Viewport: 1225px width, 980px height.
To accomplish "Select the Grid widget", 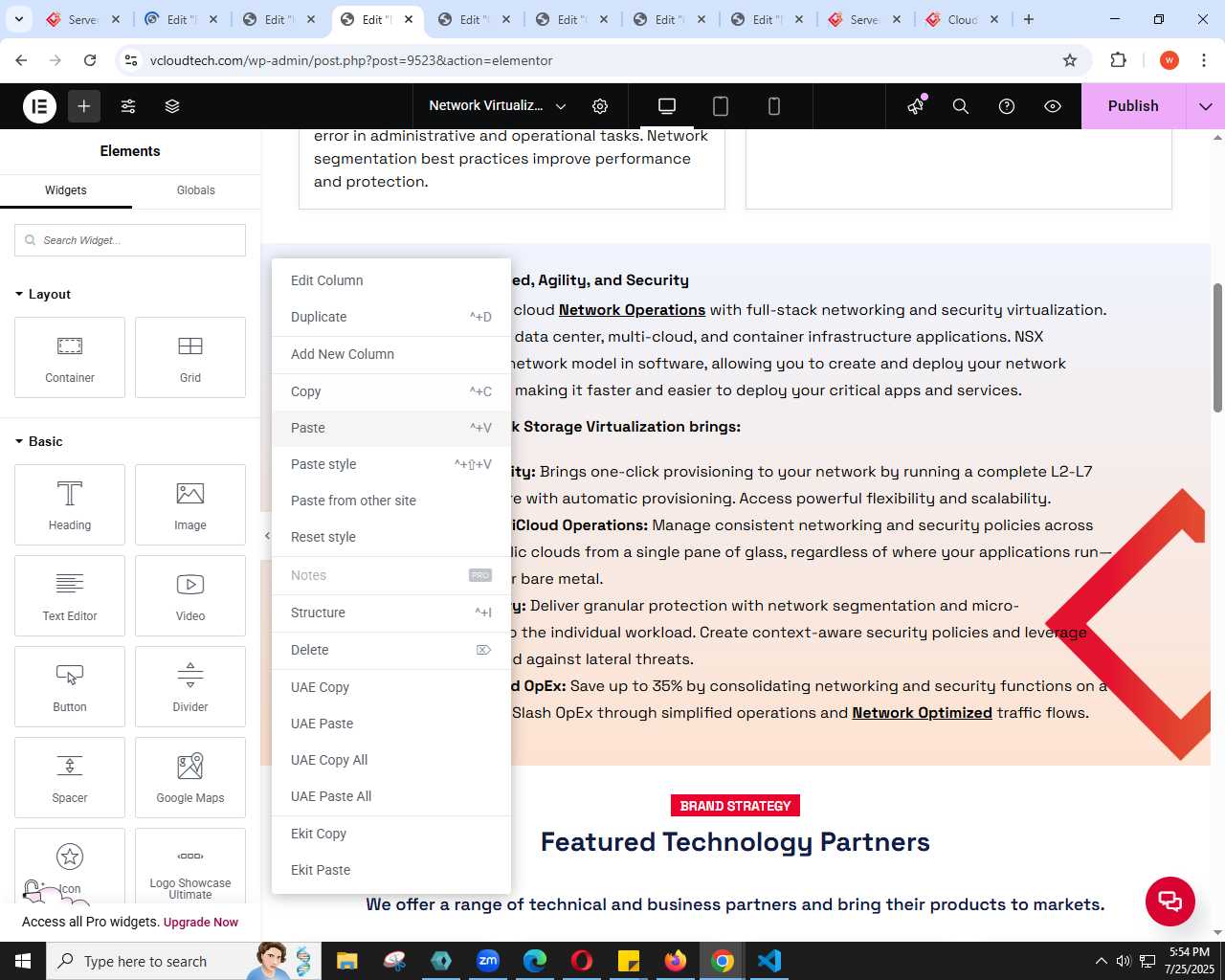I will pos(190,357).
